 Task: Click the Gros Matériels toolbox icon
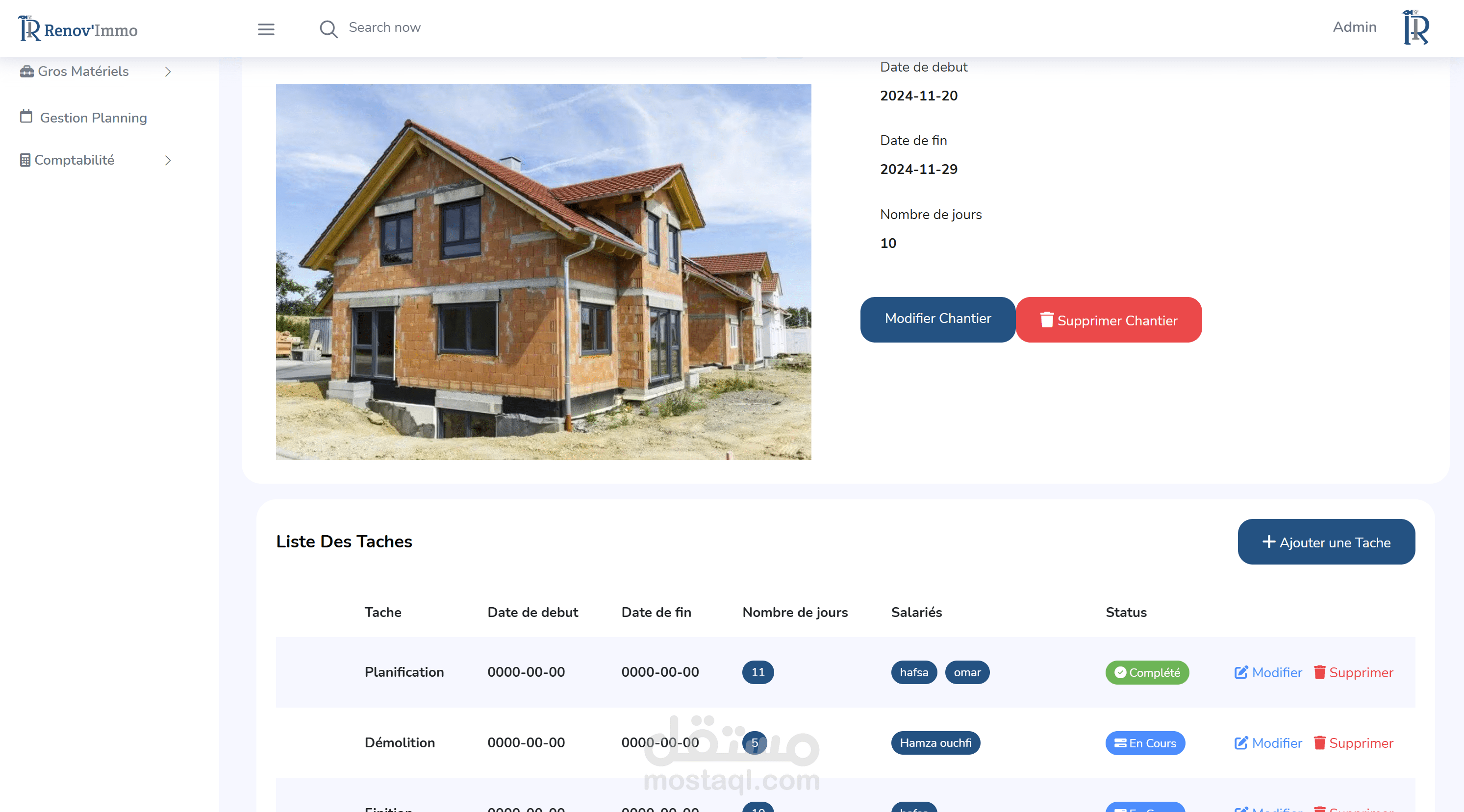[26, 72]
